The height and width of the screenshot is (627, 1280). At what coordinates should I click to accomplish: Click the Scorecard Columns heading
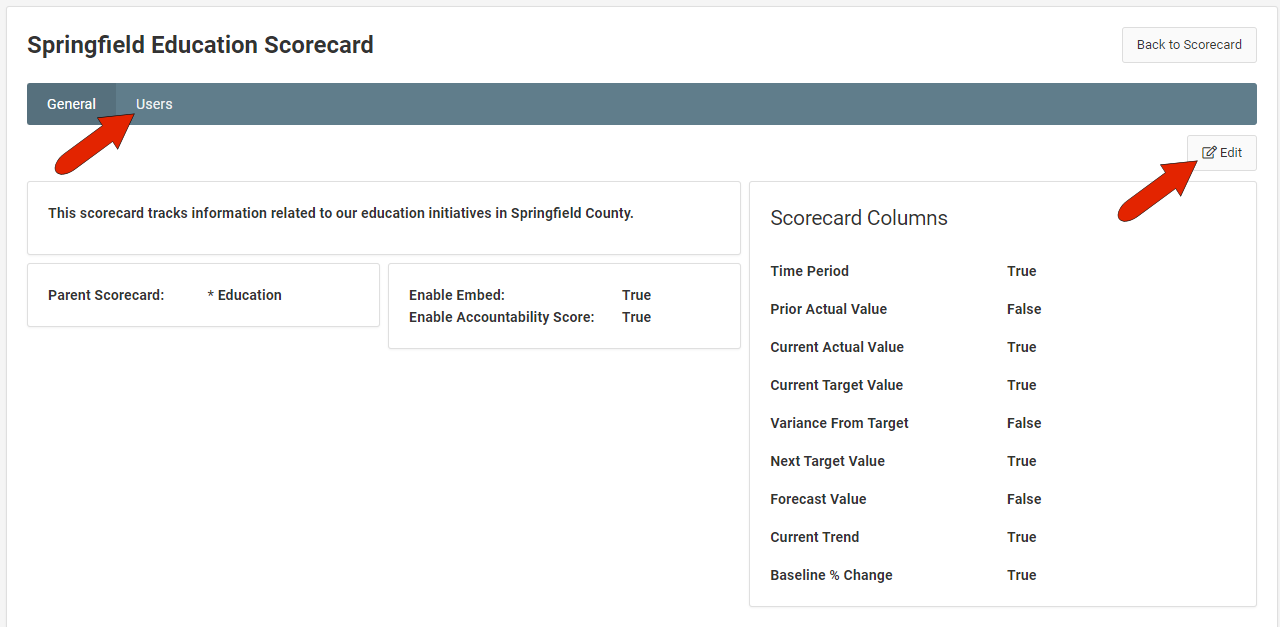[859, 218]
